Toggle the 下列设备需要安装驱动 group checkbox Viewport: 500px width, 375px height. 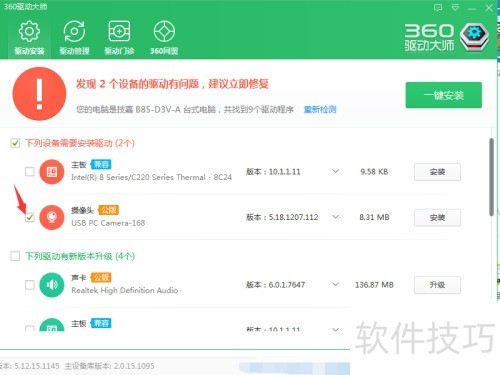pos(15,143)
